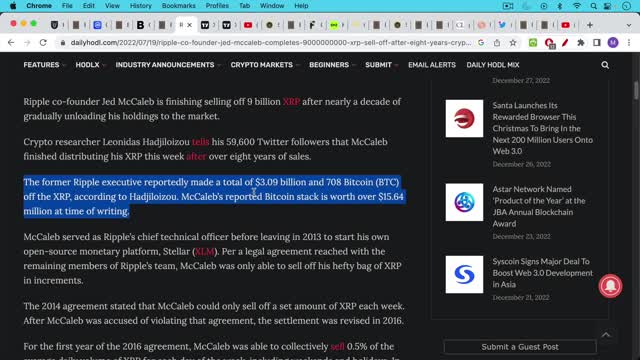Open the Bookmarks menu
The width and height of the screenshot is (640, 360).
click(178, 6)
